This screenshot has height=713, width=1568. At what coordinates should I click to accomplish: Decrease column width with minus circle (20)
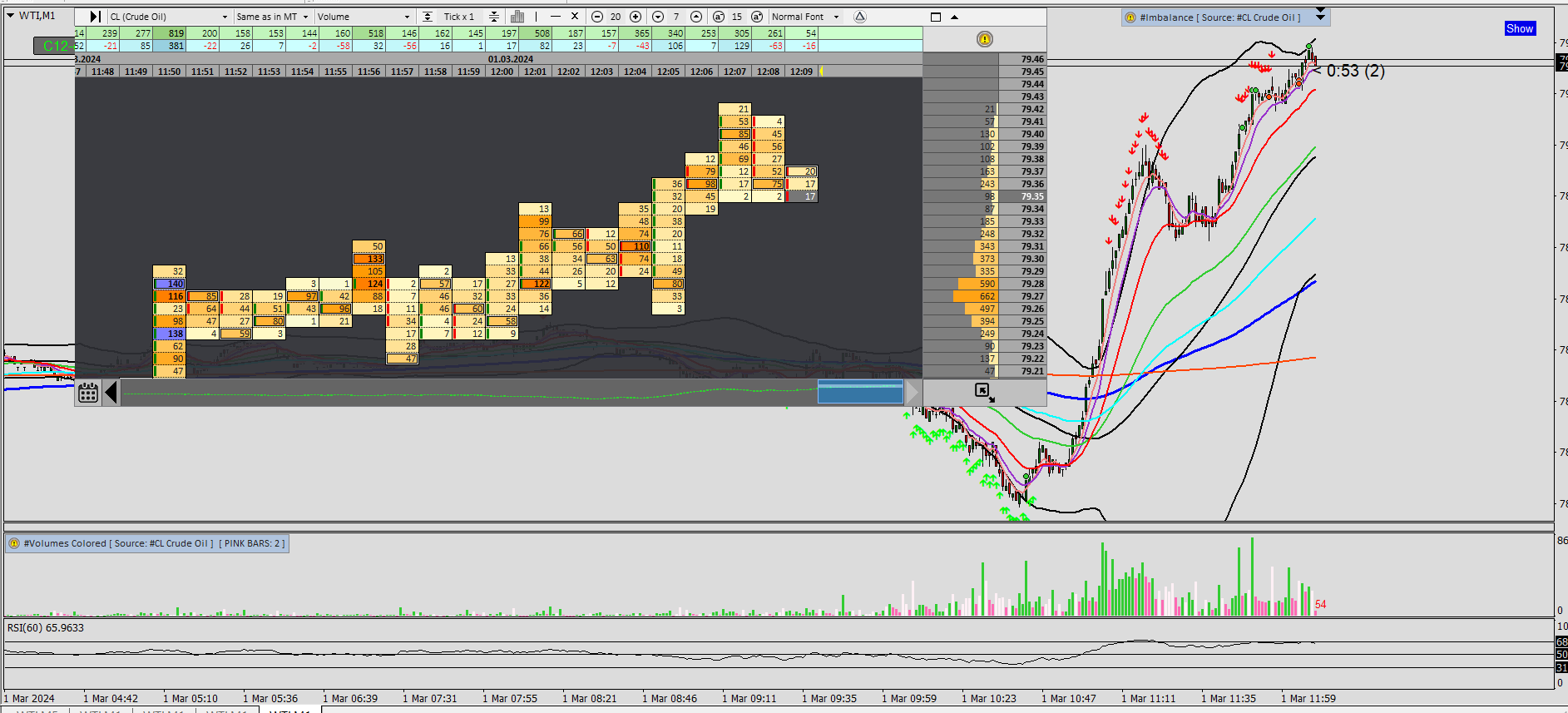point(596,17)
